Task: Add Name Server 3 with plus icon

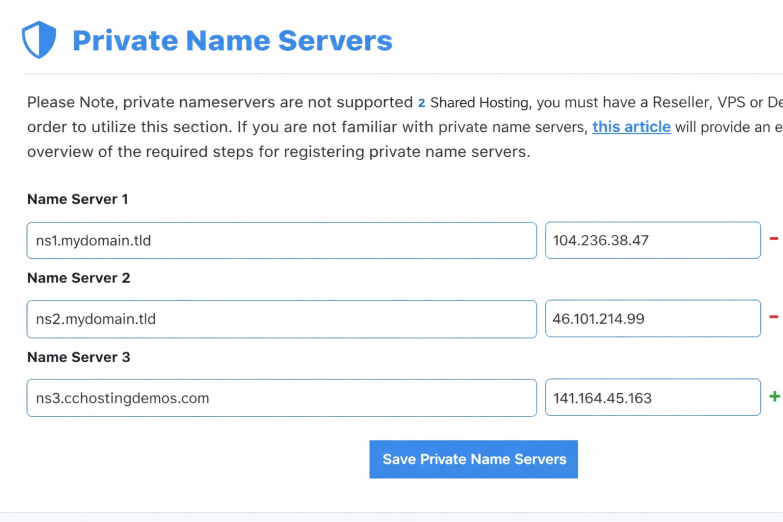Action: pos(773,397)
